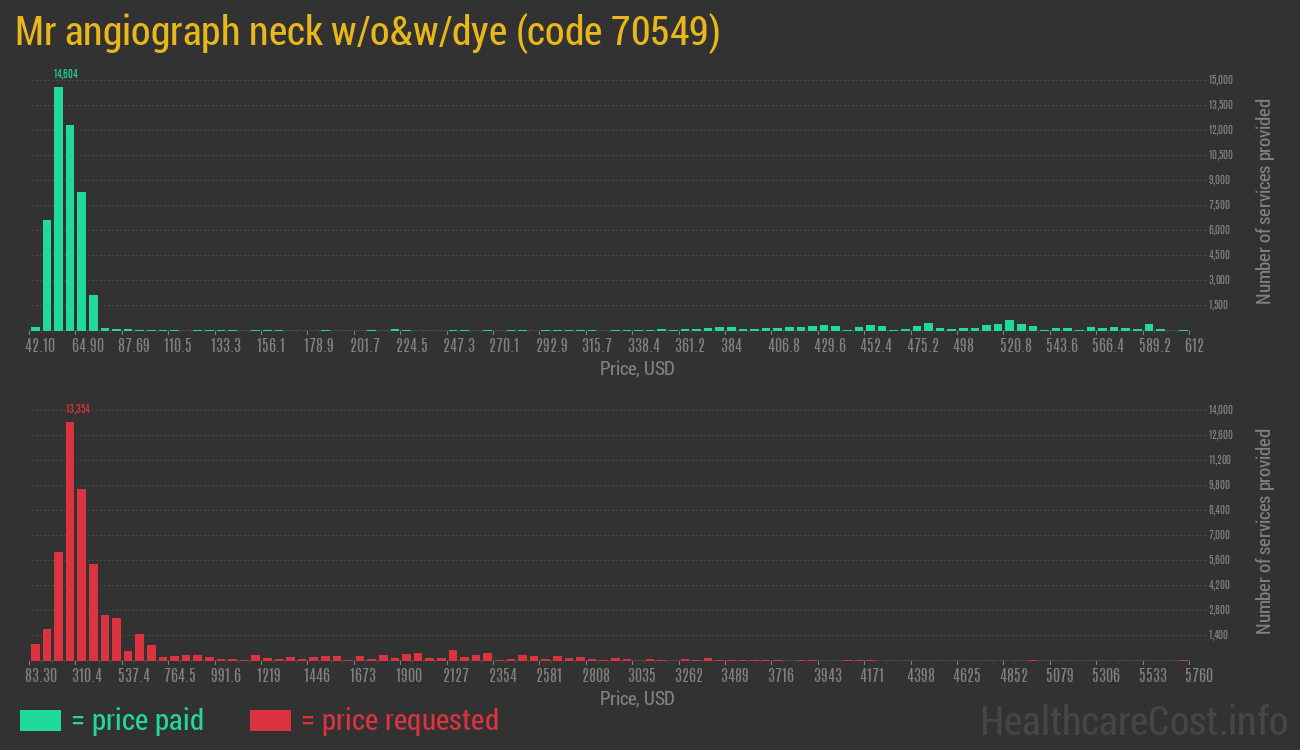
Task: Click the red chart's "Number of services provided" label
Action: [x=1264, y=532]
